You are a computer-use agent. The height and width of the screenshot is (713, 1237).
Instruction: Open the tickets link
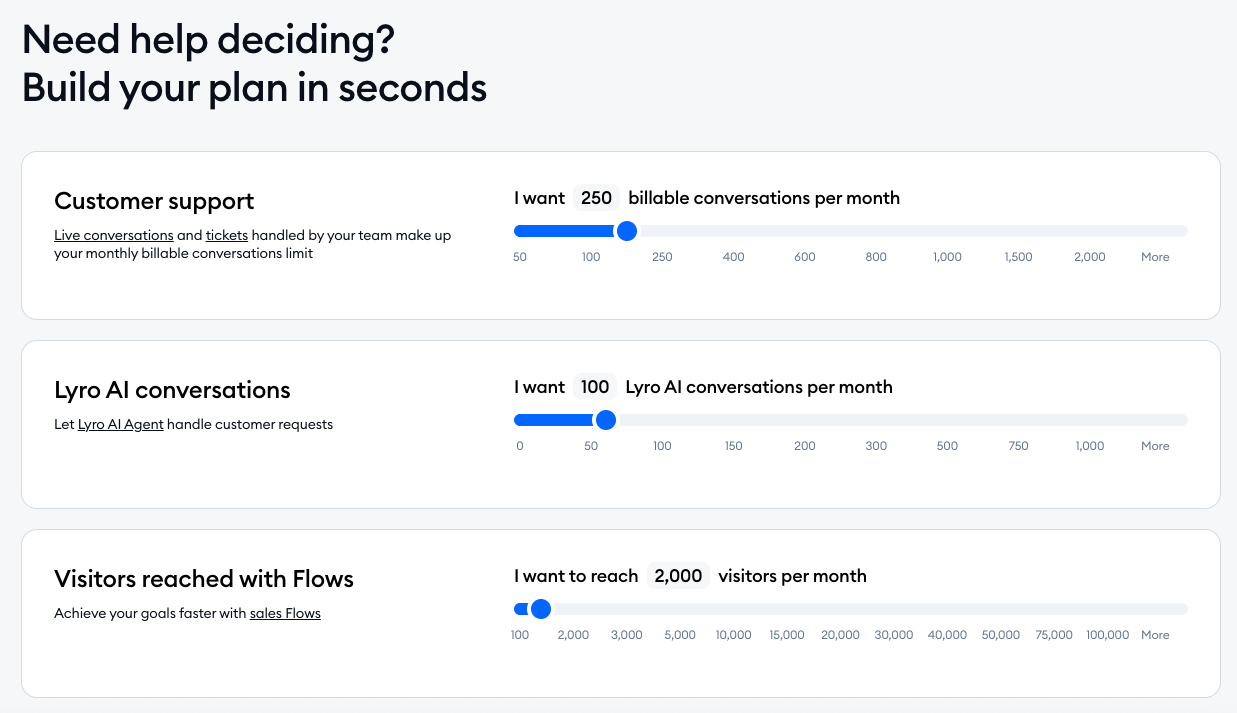click(x=227, y=235)
